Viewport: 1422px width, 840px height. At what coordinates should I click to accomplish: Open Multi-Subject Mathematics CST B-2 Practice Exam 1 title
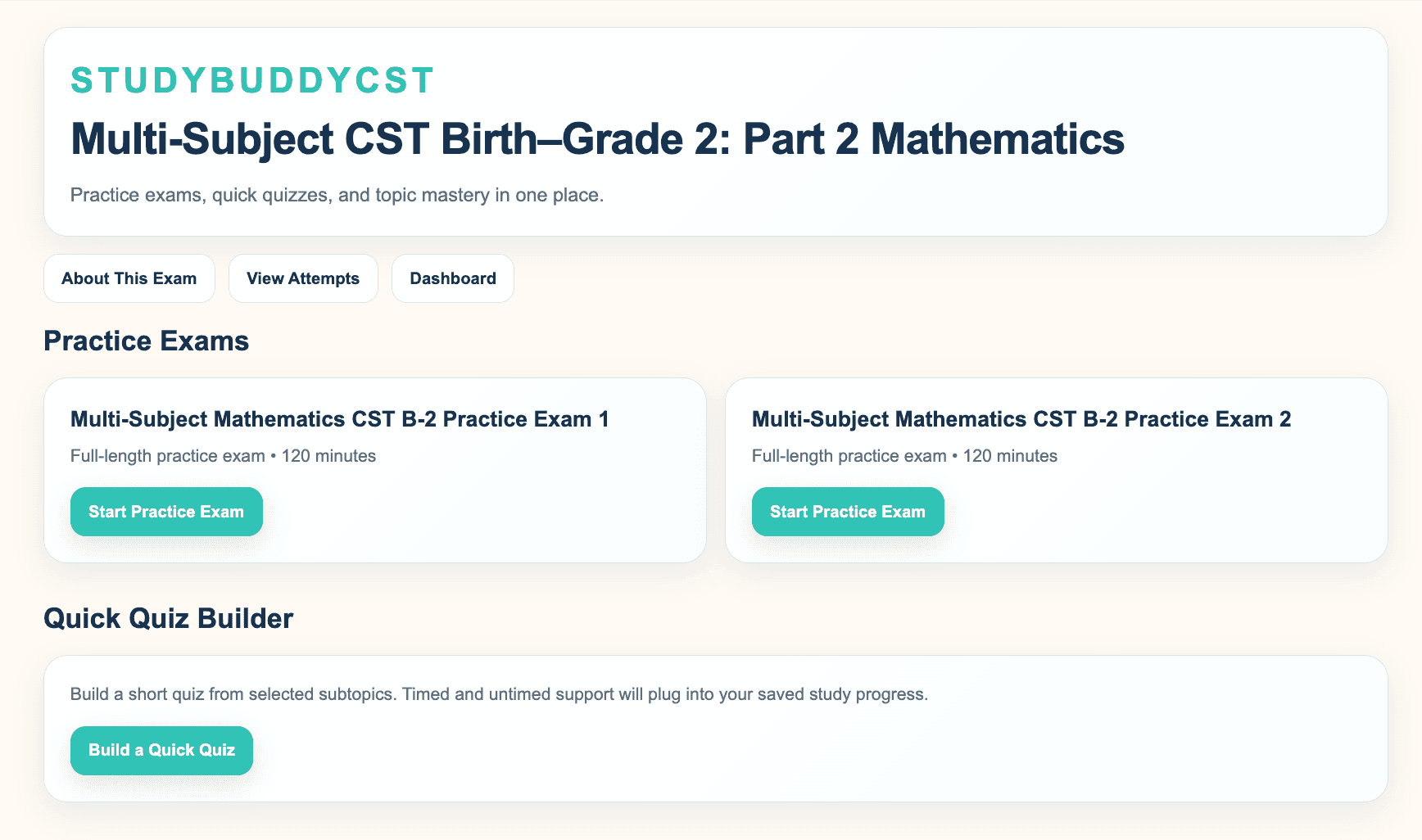[339, 418]
